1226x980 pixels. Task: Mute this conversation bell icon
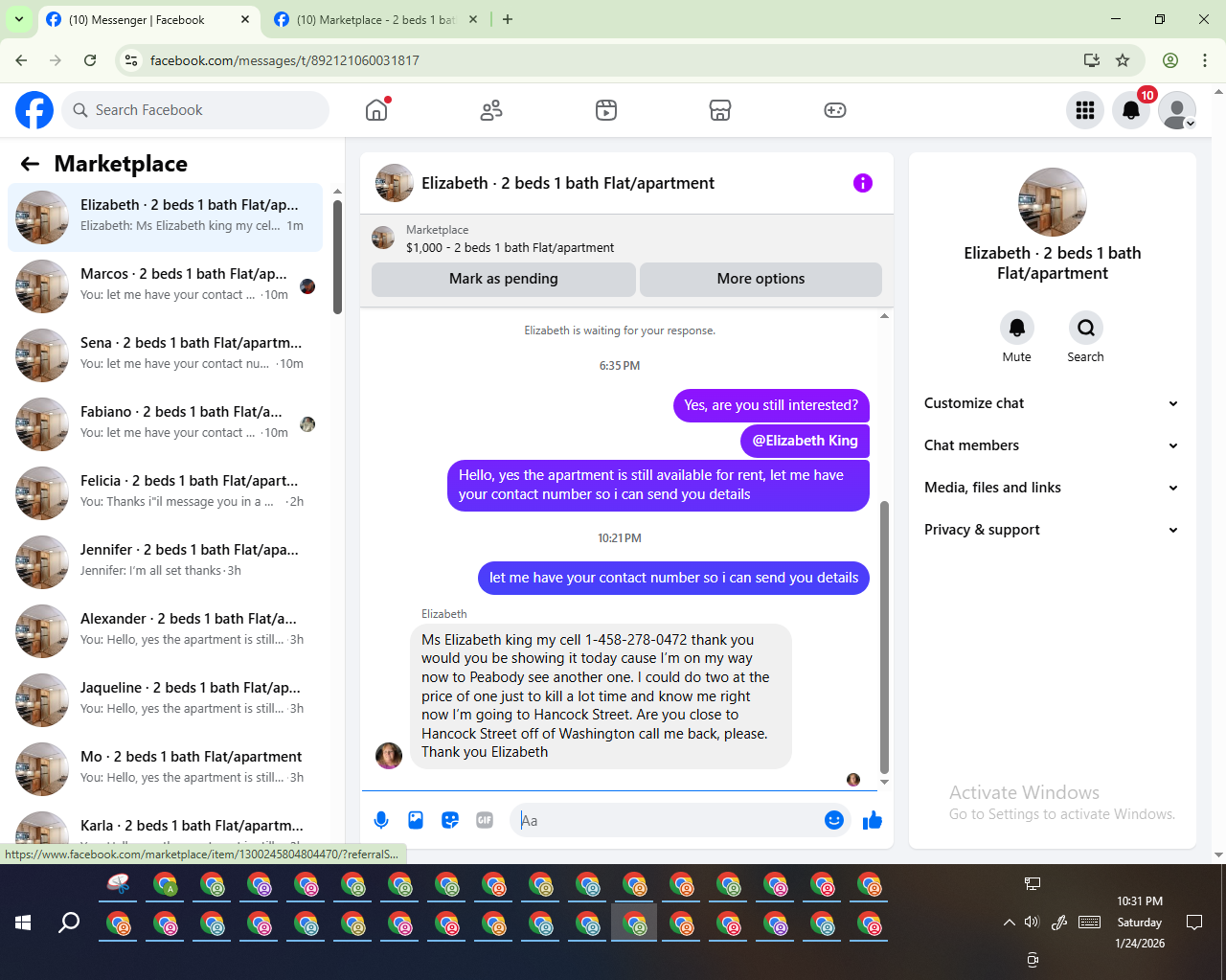coord(1017,328)
